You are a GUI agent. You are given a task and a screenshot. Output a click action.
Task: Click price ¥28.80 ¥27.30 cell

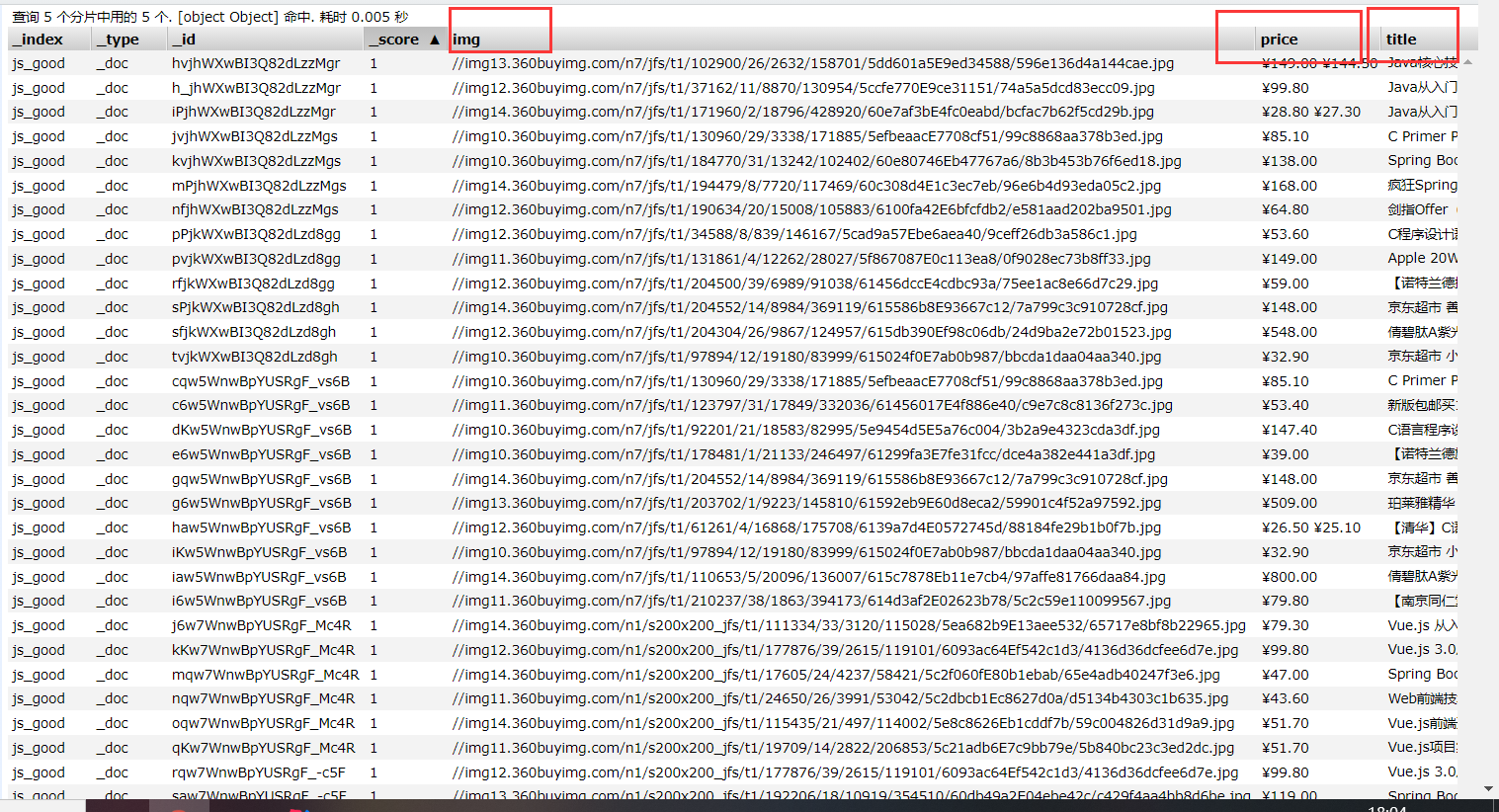pyautogui.click(x=1311, y=112)
